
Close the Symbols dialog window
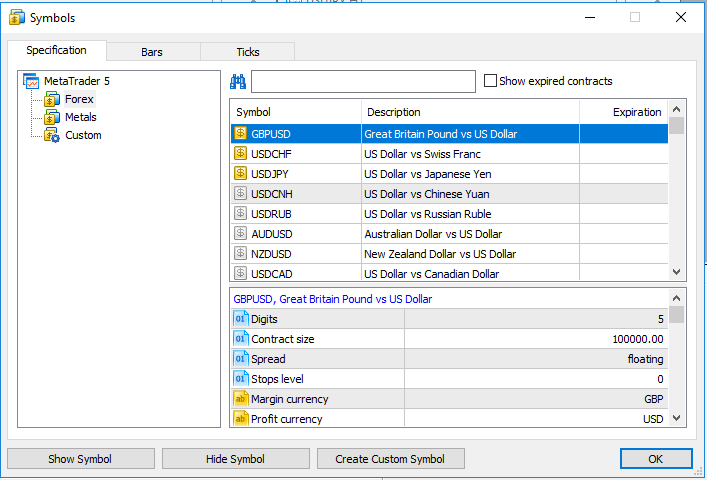tap(681, 17)
